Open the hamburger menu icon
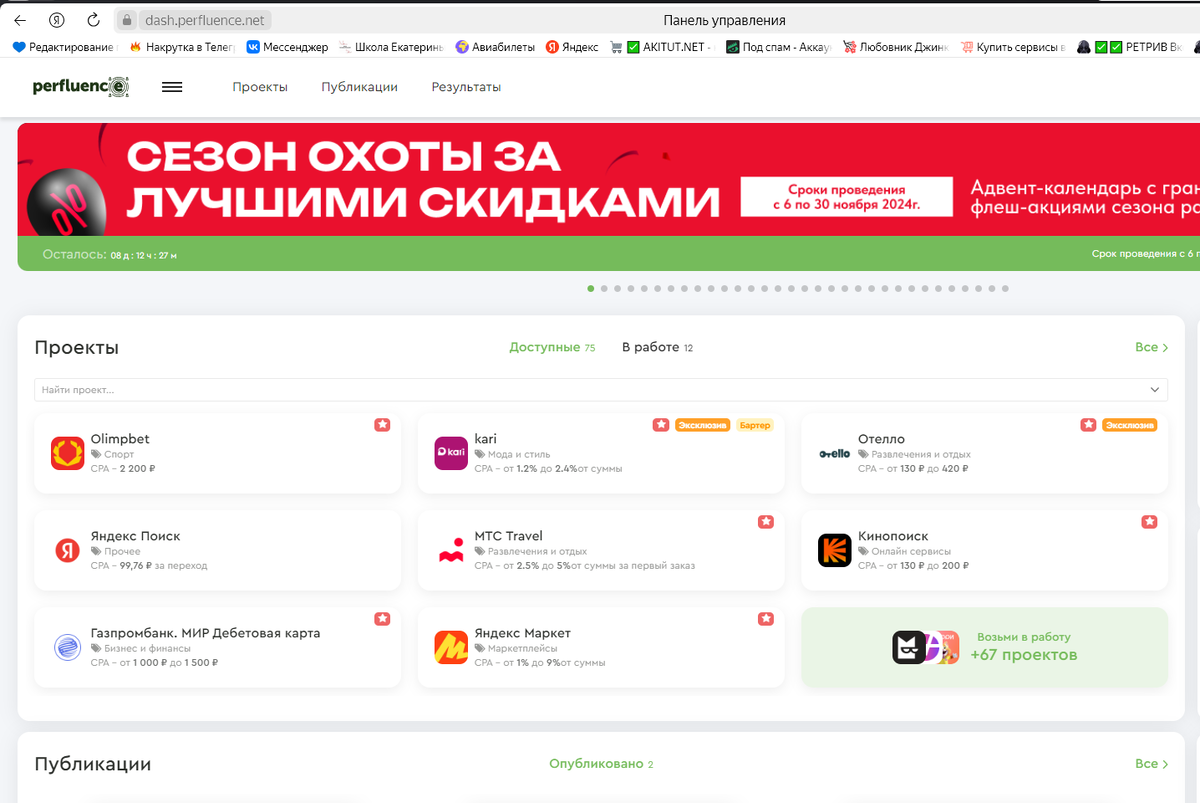This screenshot has width=1200, height=803. (171, 87)
